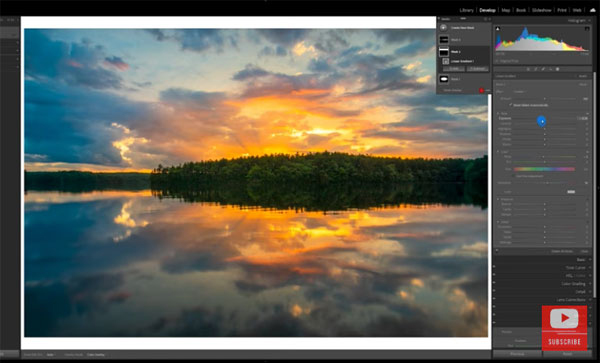Click the sunset photo in the preview

click(x=256, y=183)
